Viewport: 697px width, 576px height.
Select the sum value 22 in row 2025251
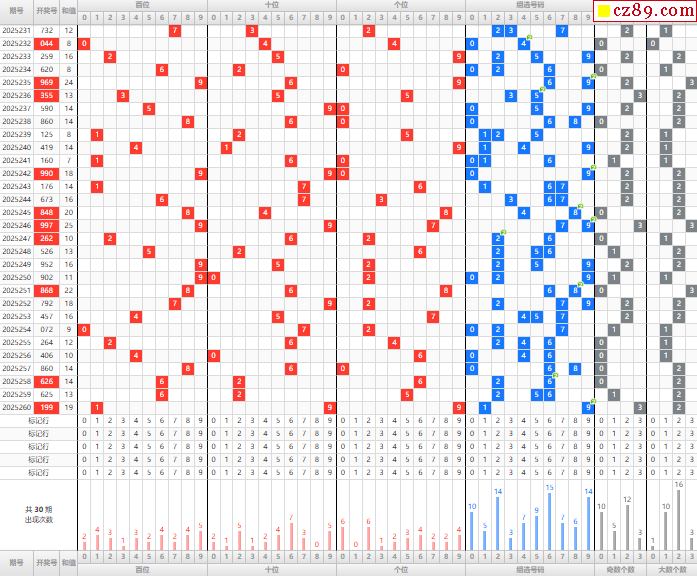pos(68,290)
